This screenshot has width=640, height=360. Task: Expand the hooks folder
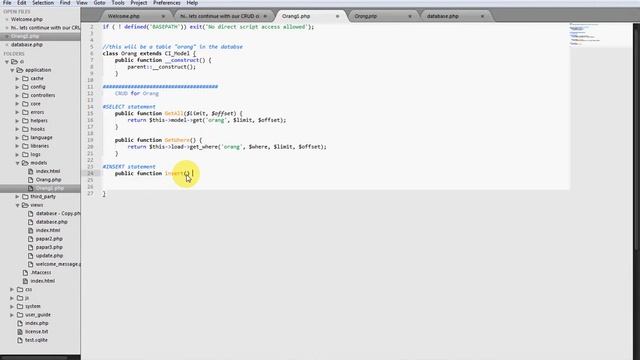coord(17,129)
